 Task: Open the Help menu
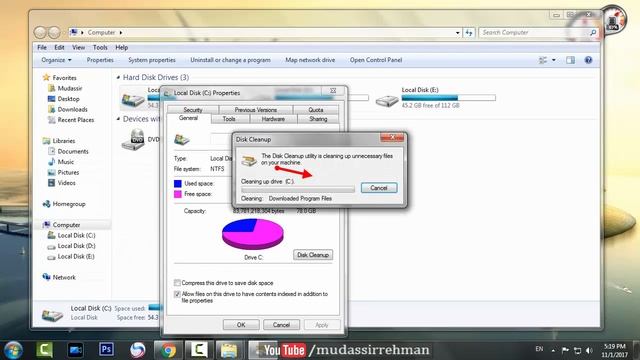pos(121,47)
